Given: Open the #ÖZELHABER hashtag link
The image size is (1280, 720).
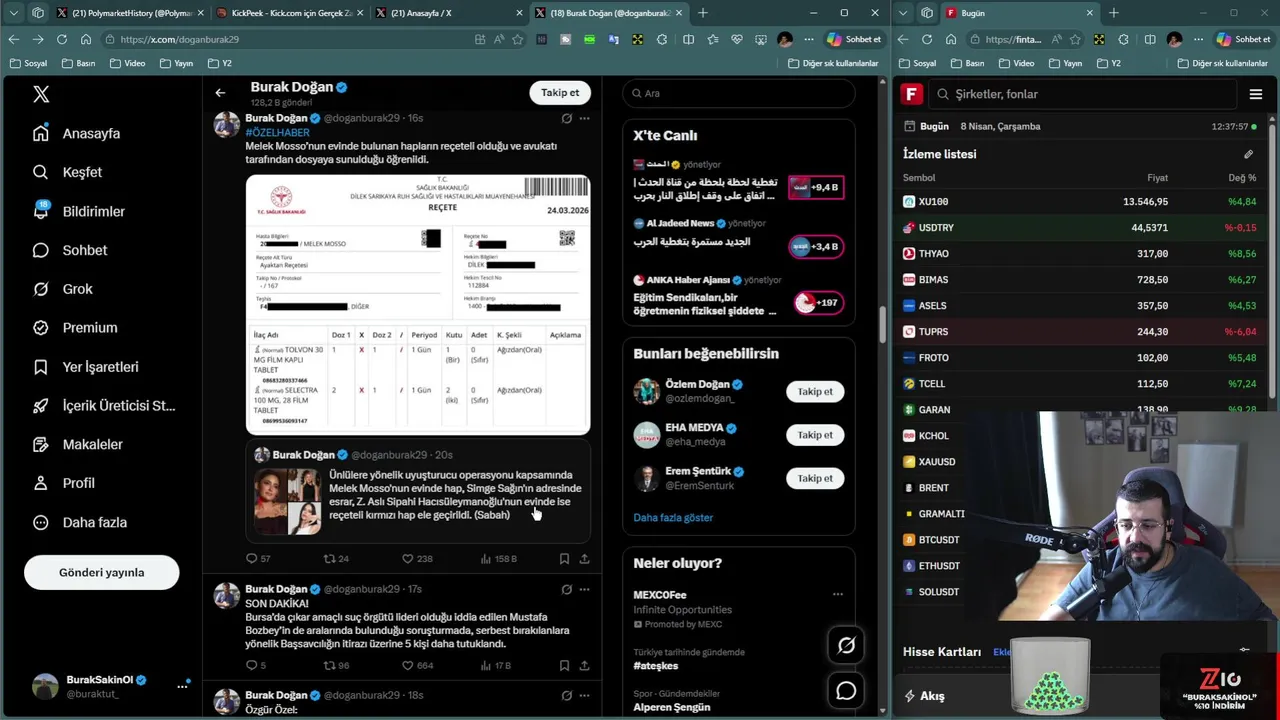Looking at the screenshot, I should 278,132.
